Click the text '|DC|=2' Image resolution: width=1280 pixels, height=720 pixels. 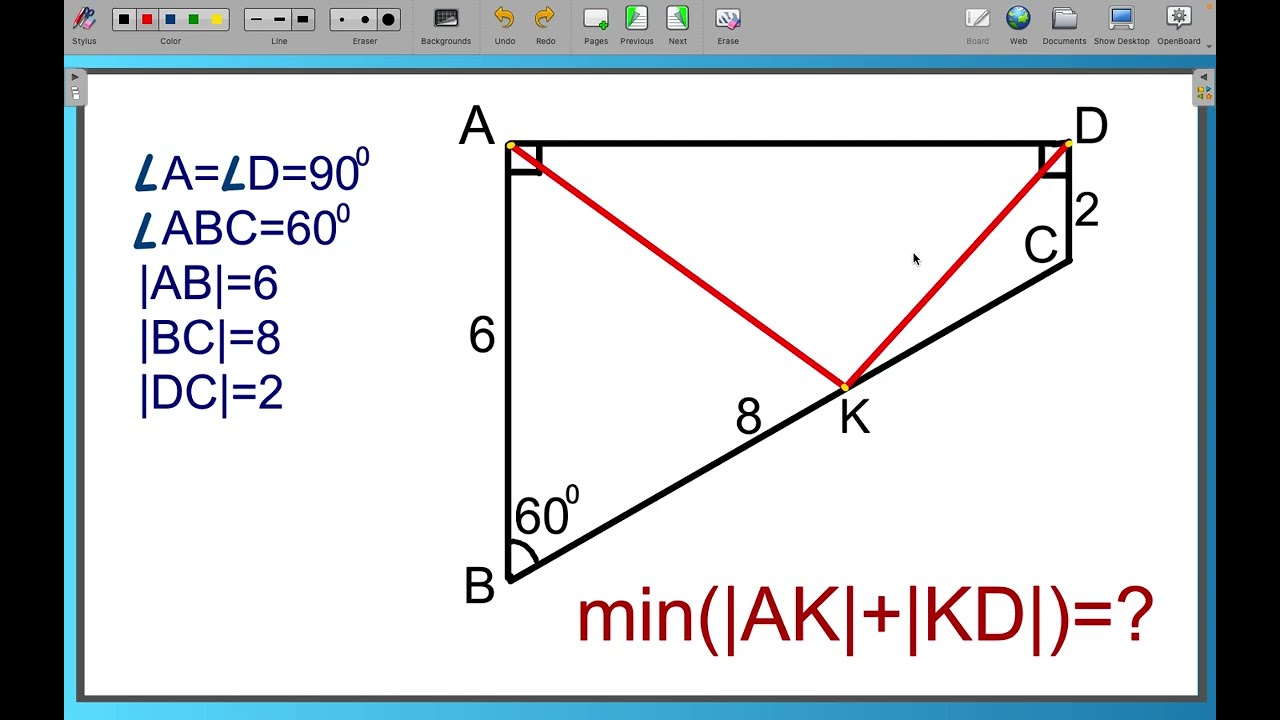211,394
